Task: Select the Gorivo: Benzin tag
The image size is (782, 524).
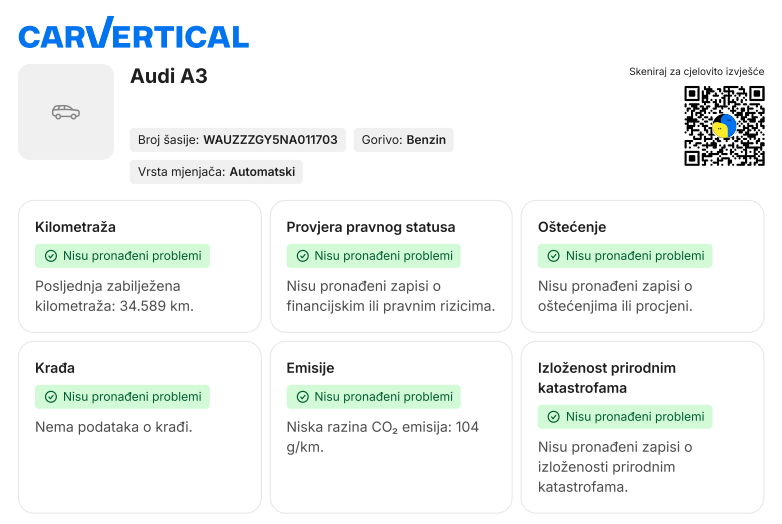Action: [403, 140]
